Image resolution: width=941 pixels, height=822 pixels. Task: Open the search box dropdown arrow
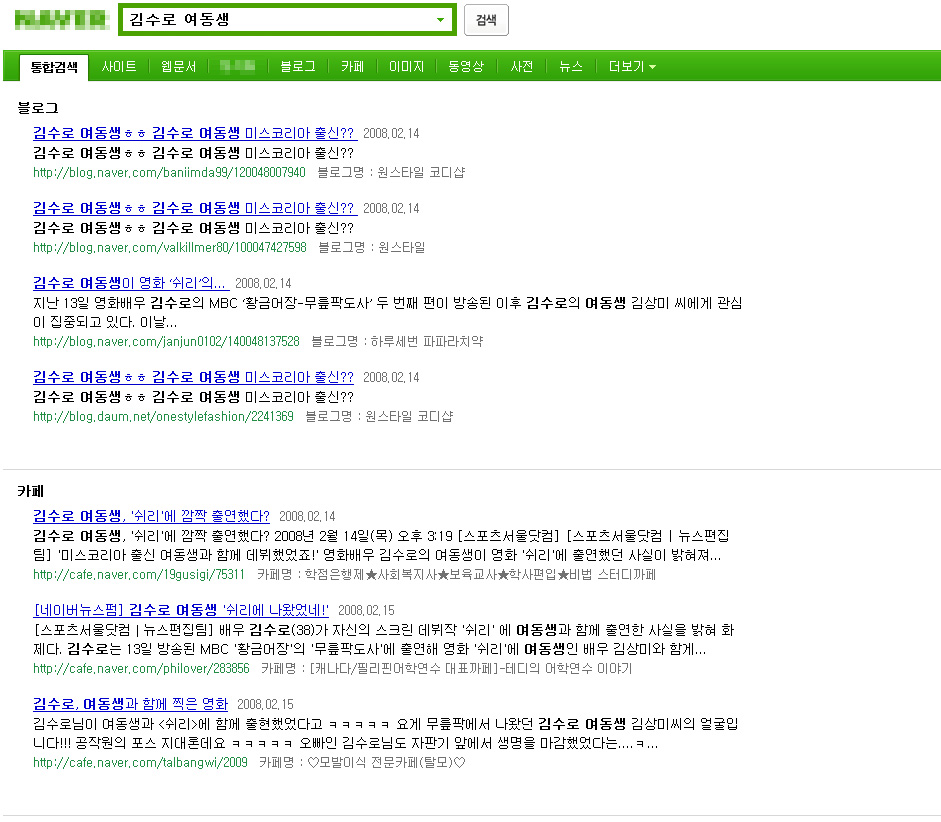[441, 20]
